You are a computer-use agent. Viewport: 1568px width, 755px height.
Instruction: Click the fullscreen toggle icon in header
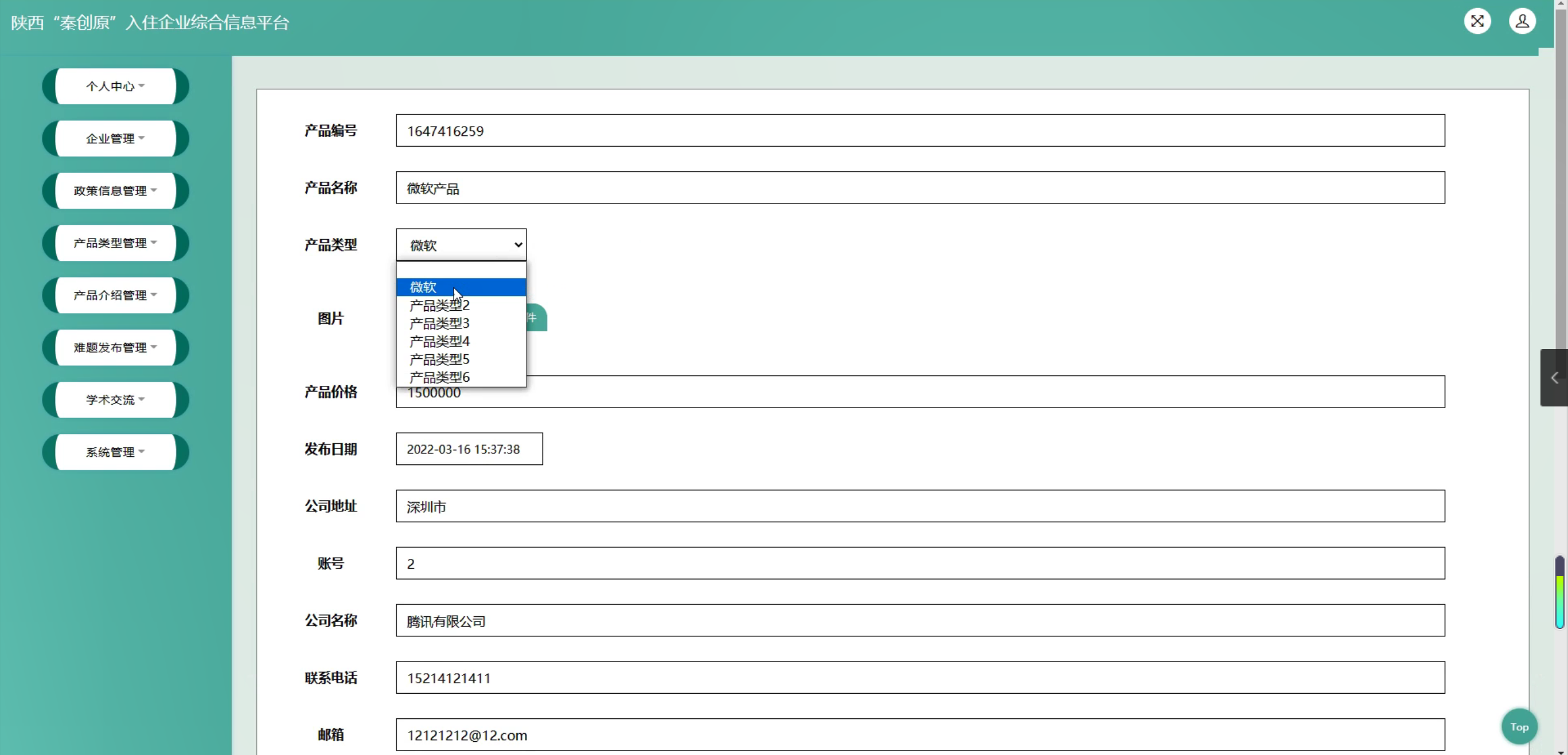[x=1477, y=21]
